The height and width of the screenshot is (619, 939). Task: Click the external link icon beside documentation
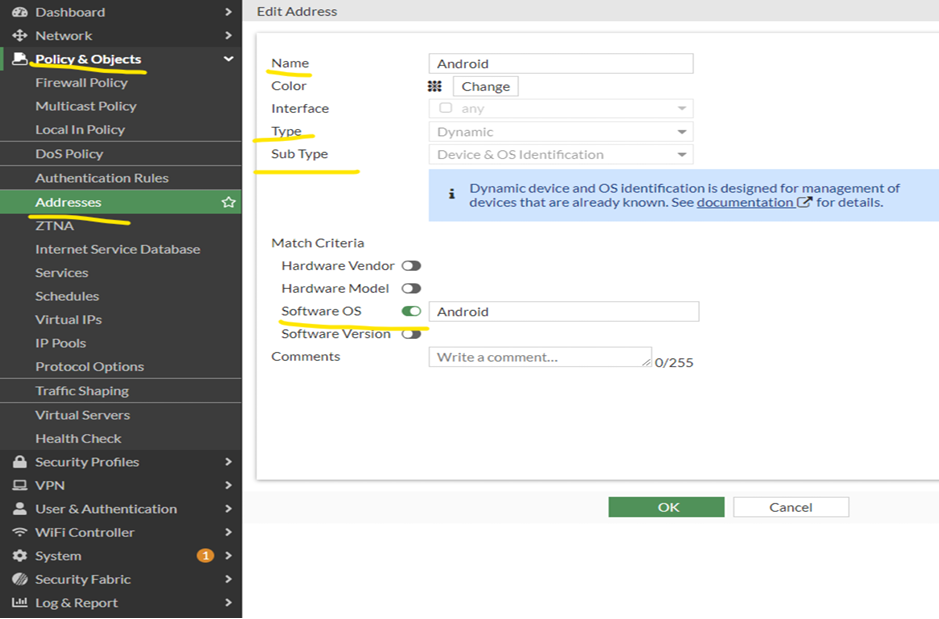(x=804, y=202)
